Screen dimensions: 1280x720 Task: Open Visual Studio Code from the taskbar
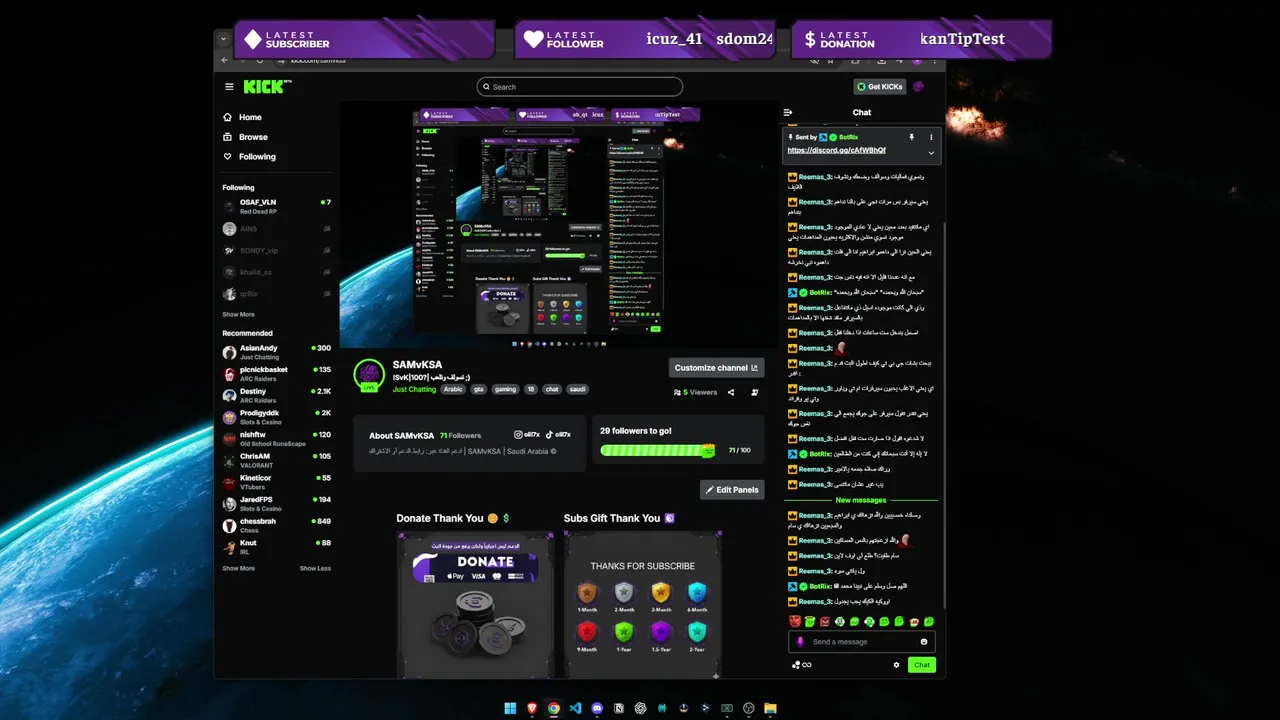[575, 708]
